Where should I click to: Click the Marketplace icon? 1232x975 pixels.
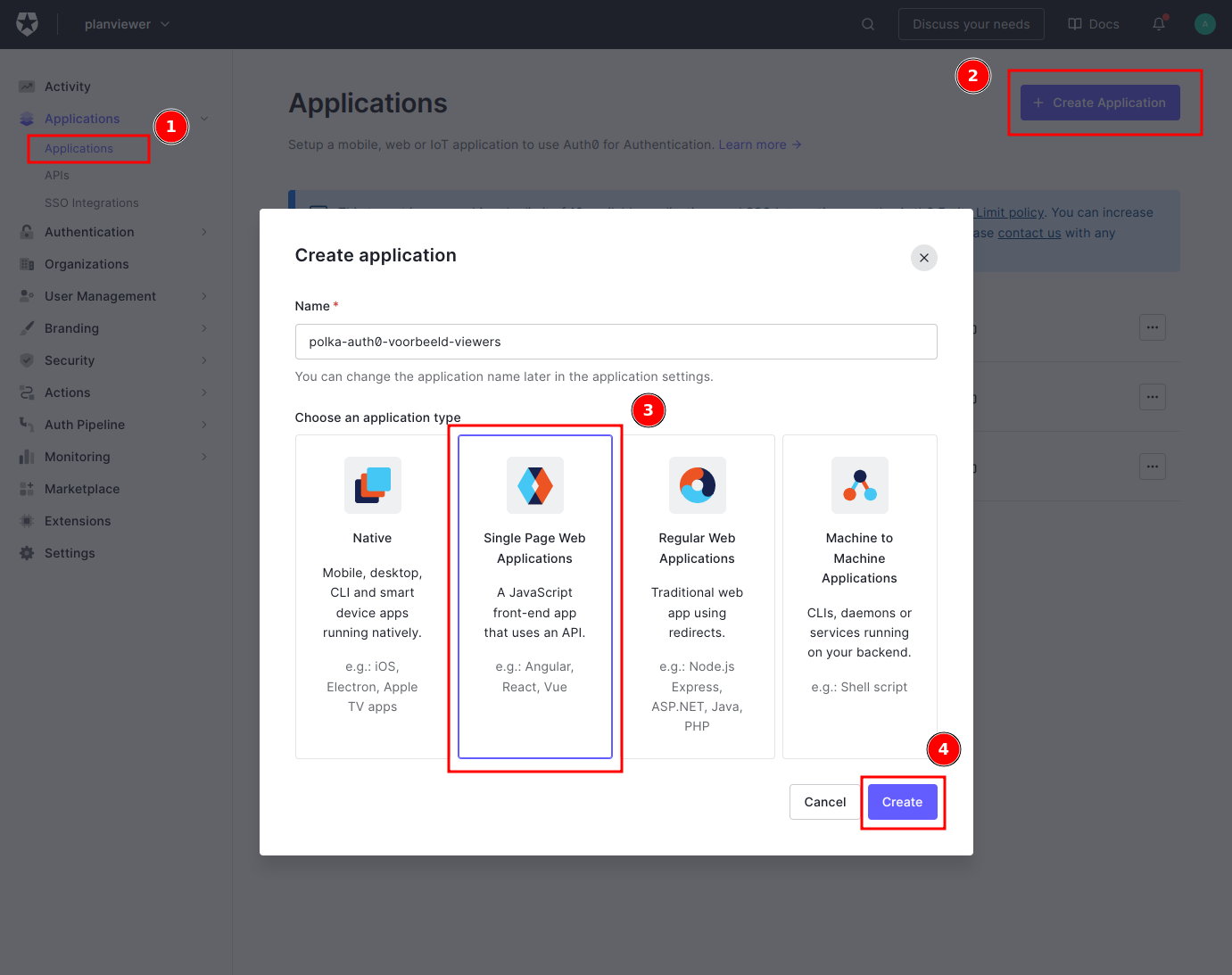point(26,489)
